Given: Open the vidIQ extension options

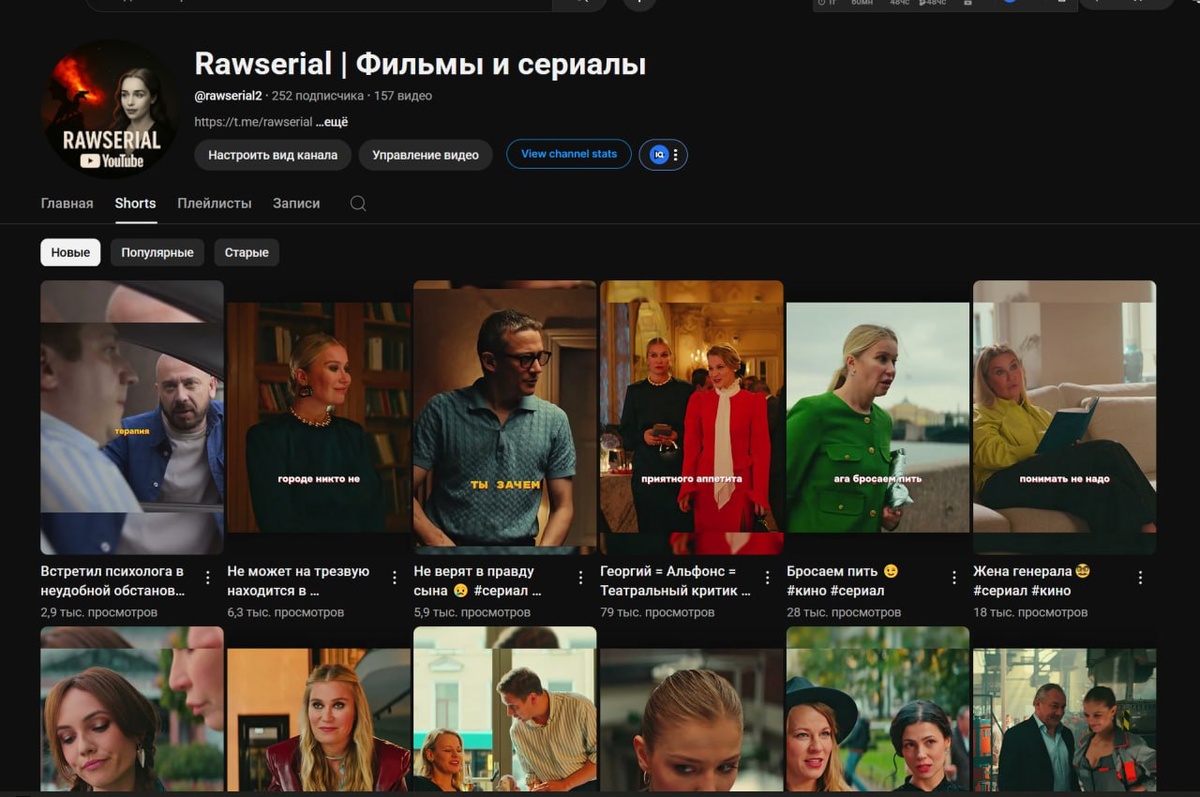Looking at the screenshot, I should coord(676,155).
